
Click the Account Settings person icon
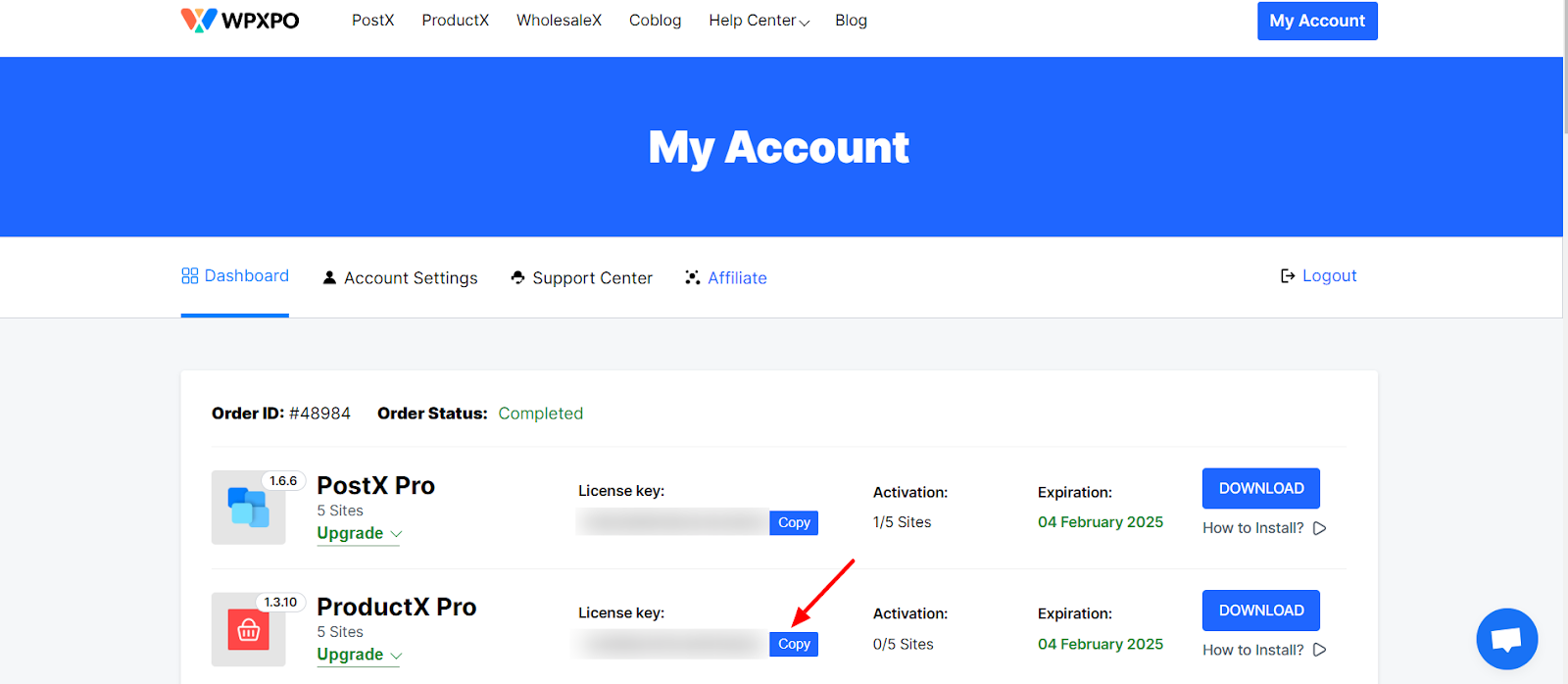(x=329, y=278)
